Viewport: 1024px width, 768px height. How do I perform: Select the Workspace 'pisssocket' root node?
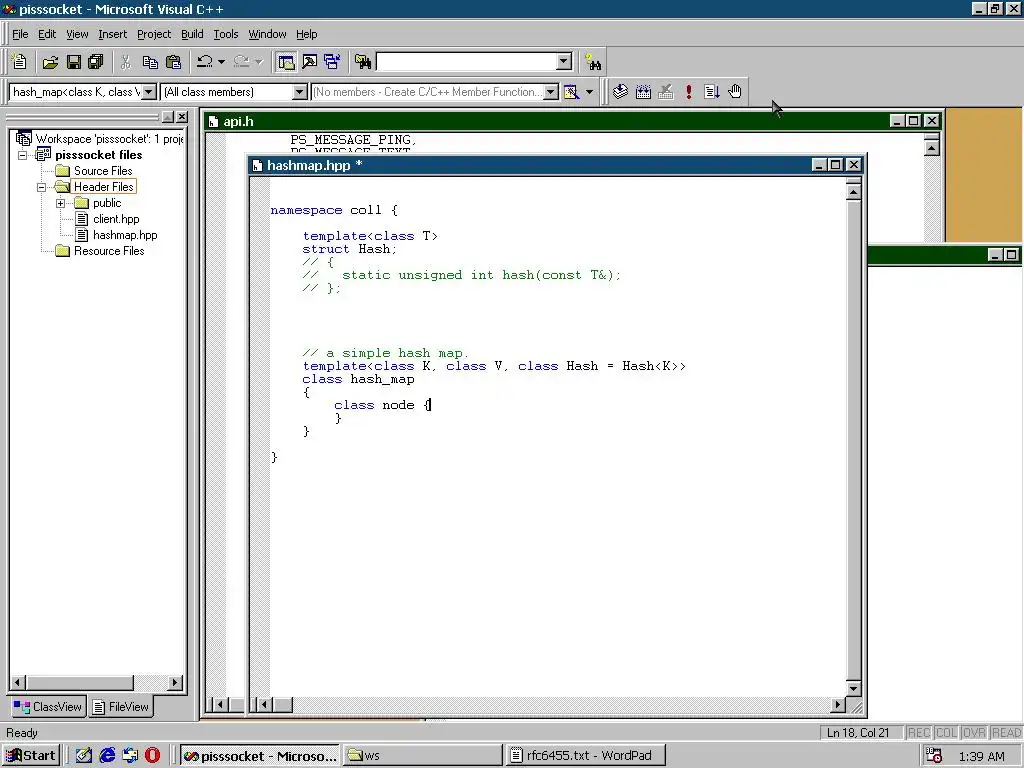coord(109,139)
